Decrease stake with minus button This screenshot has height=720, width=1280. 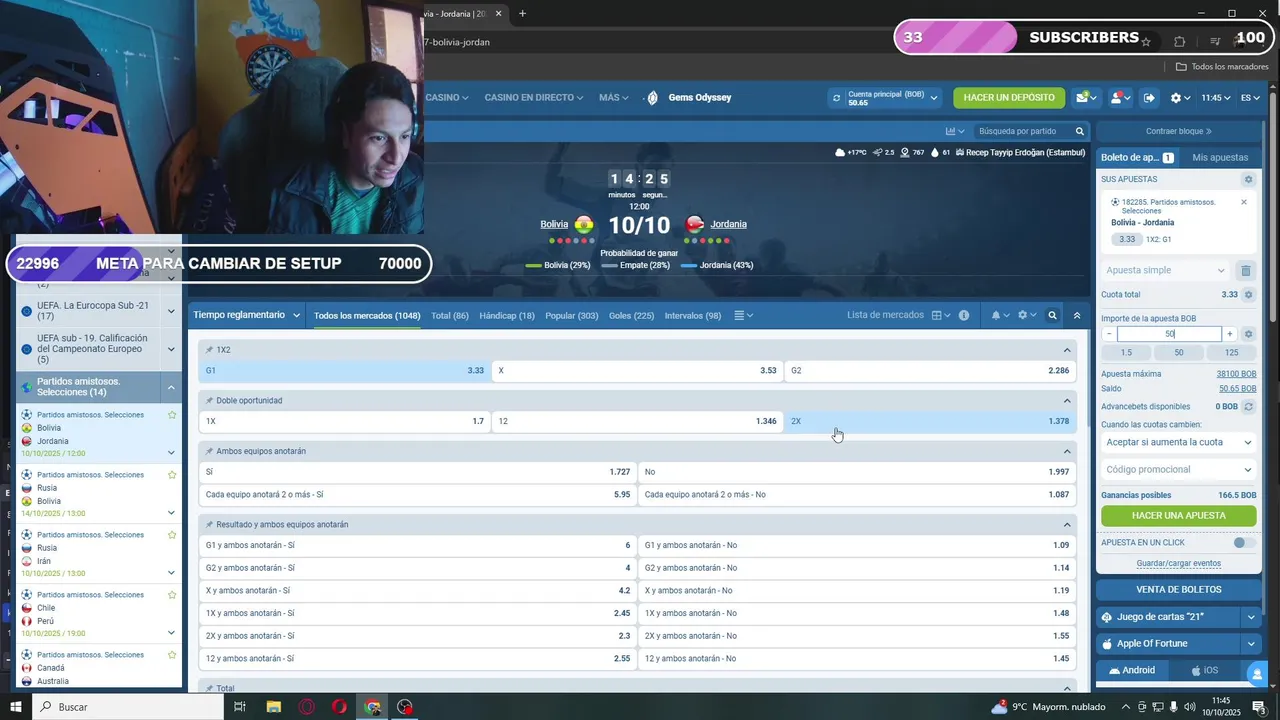coord(1108,334)
